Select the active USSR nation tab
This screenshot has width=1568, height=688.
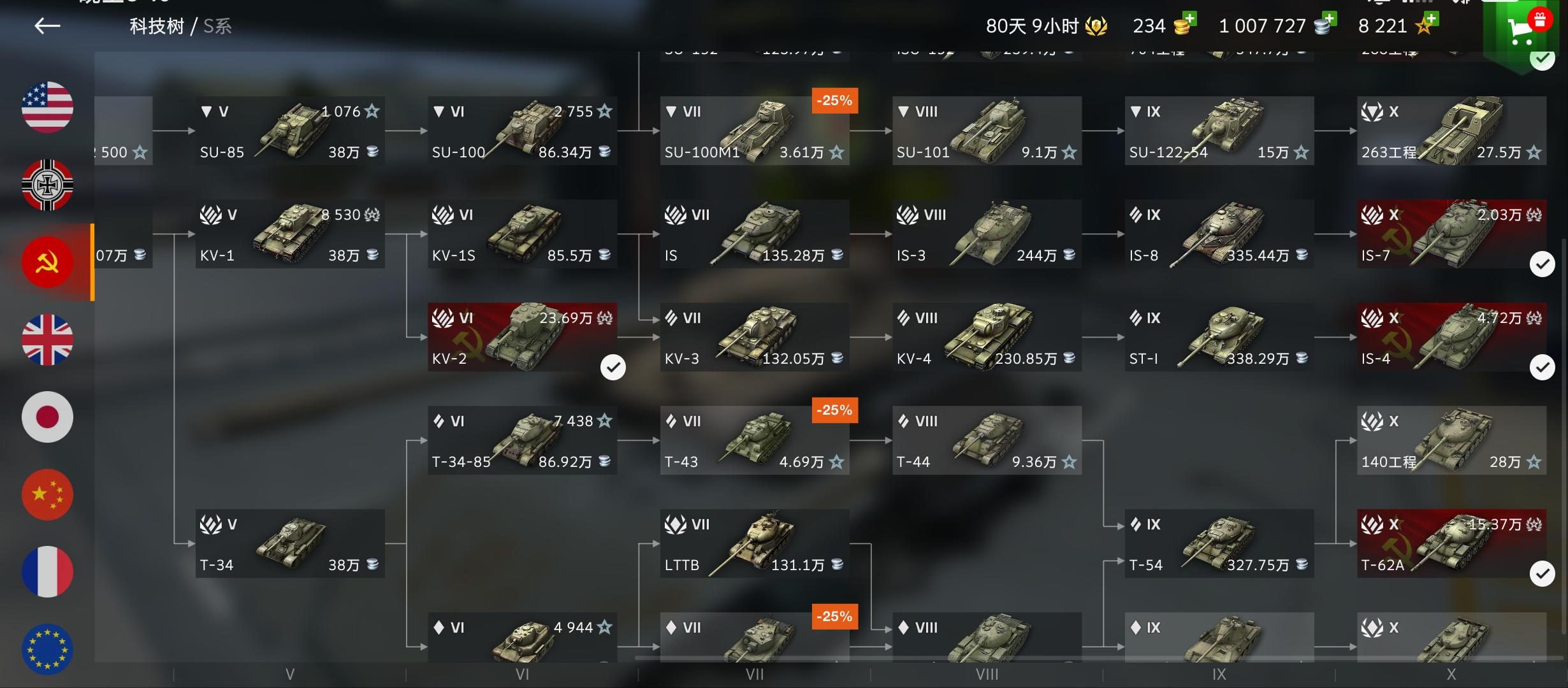(47, 262)
